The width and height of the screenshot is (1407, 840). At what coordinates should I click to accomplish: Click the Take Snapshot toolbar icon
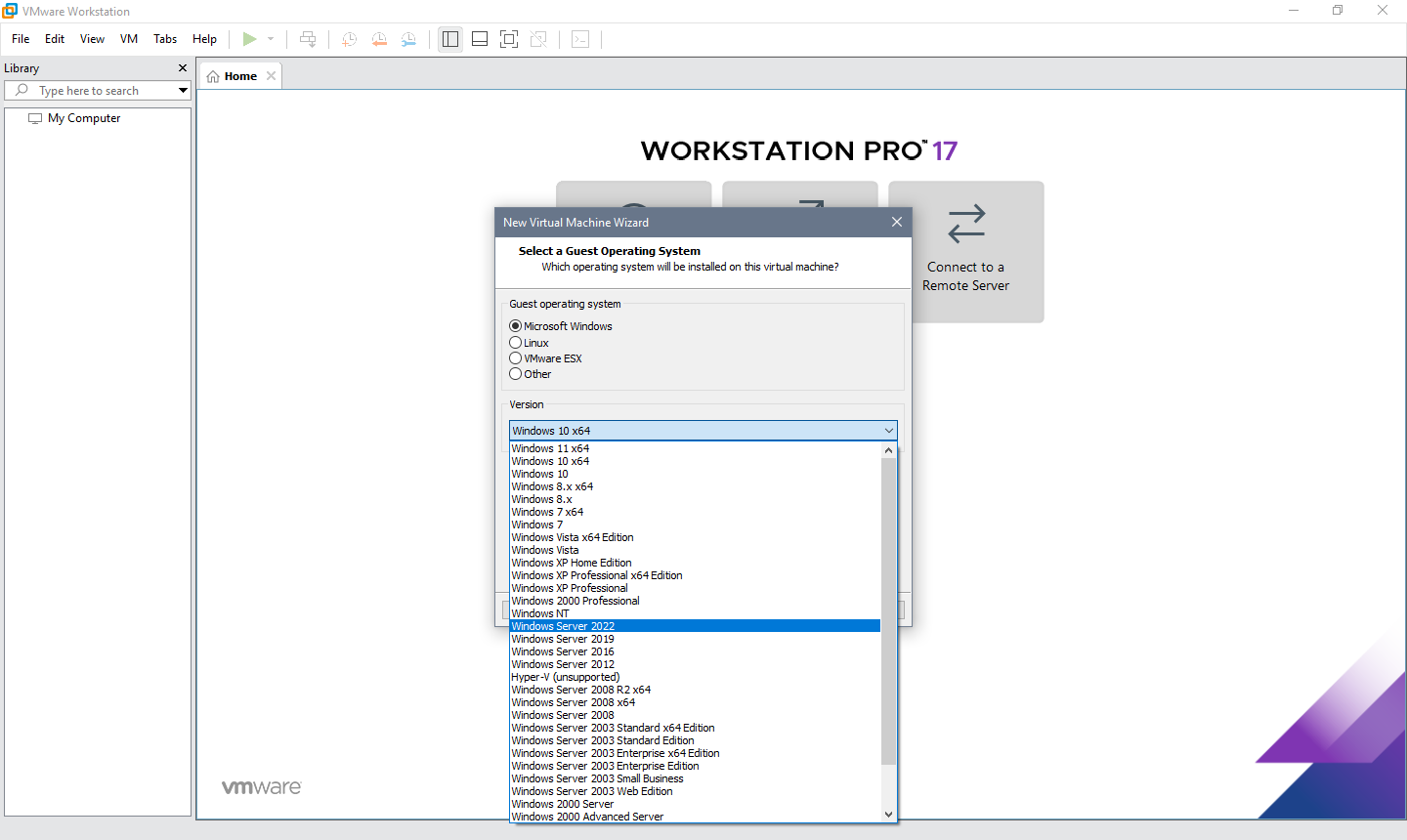349,39
